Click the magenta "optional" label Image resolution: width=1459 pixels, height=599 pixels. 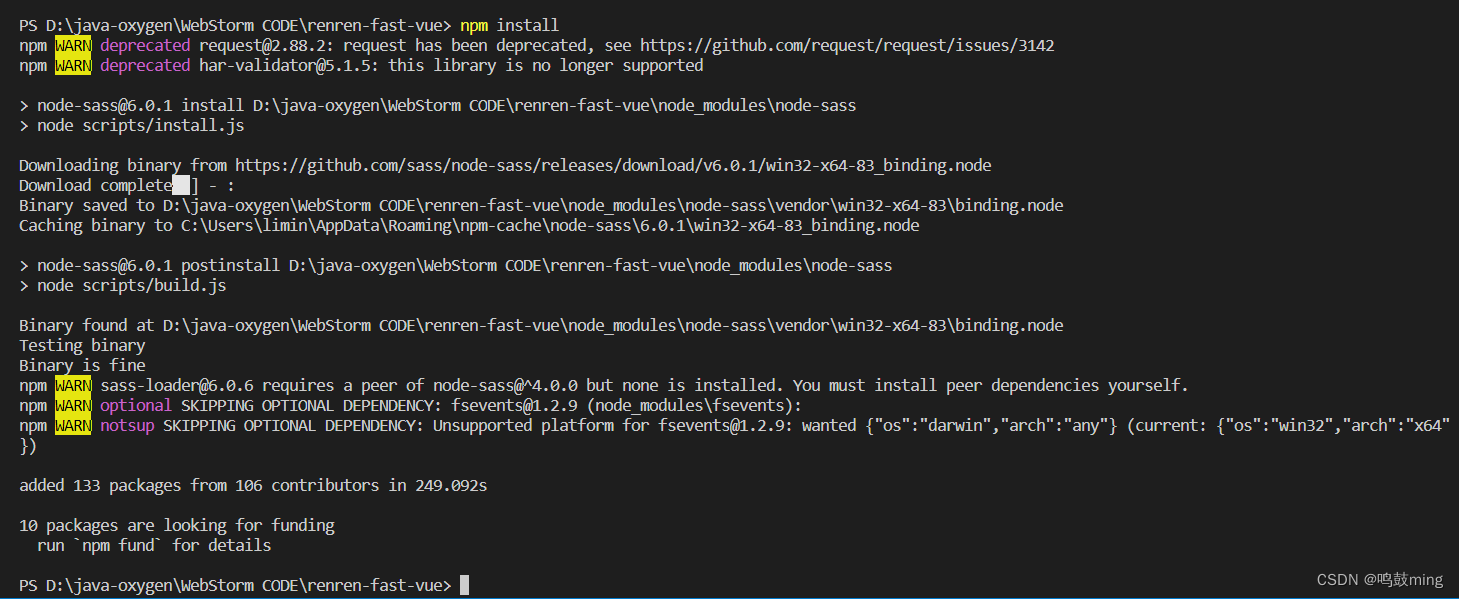(x=136, y=405)
